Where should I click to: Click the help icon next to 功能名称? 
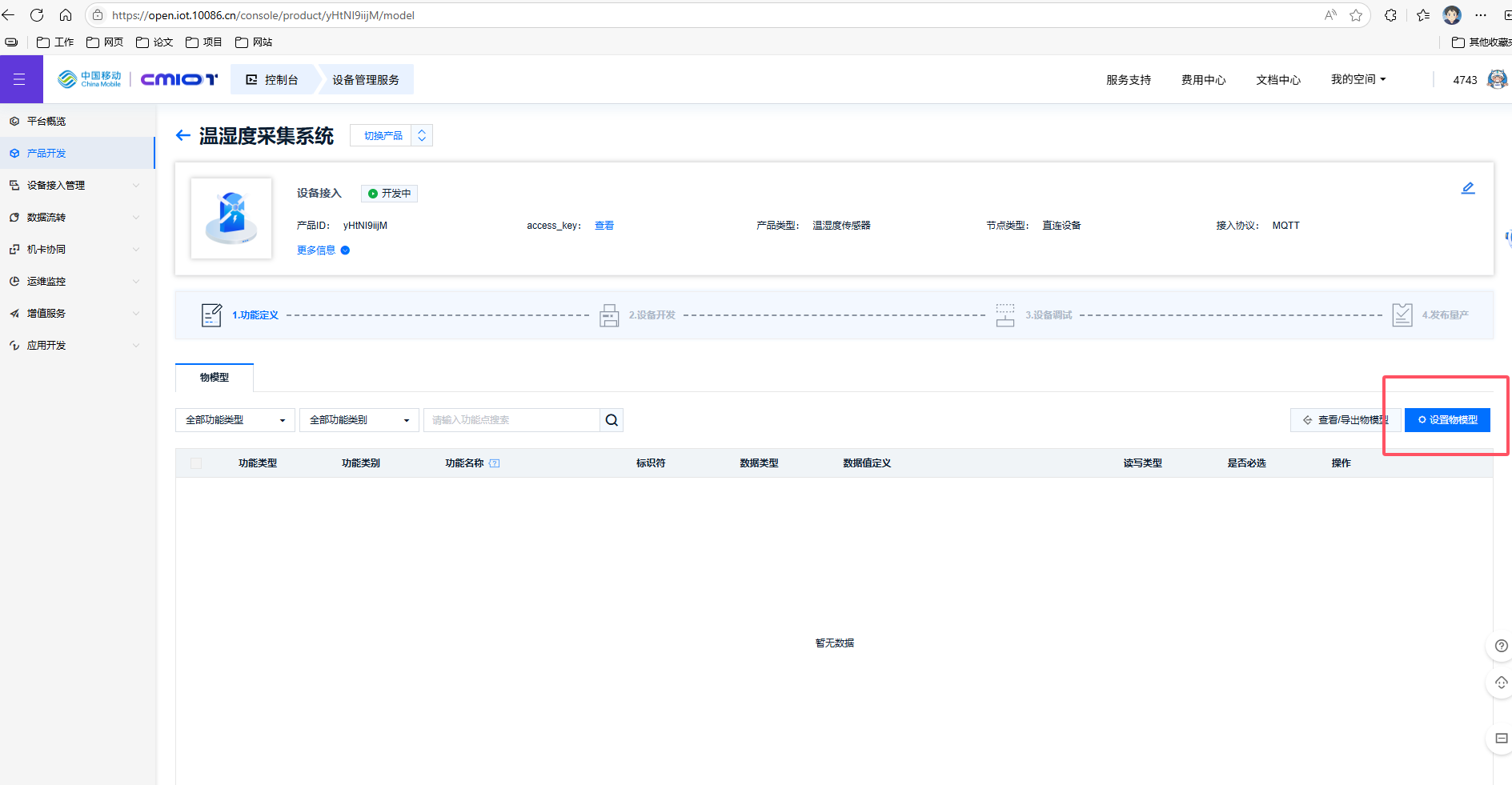(494, 463)
